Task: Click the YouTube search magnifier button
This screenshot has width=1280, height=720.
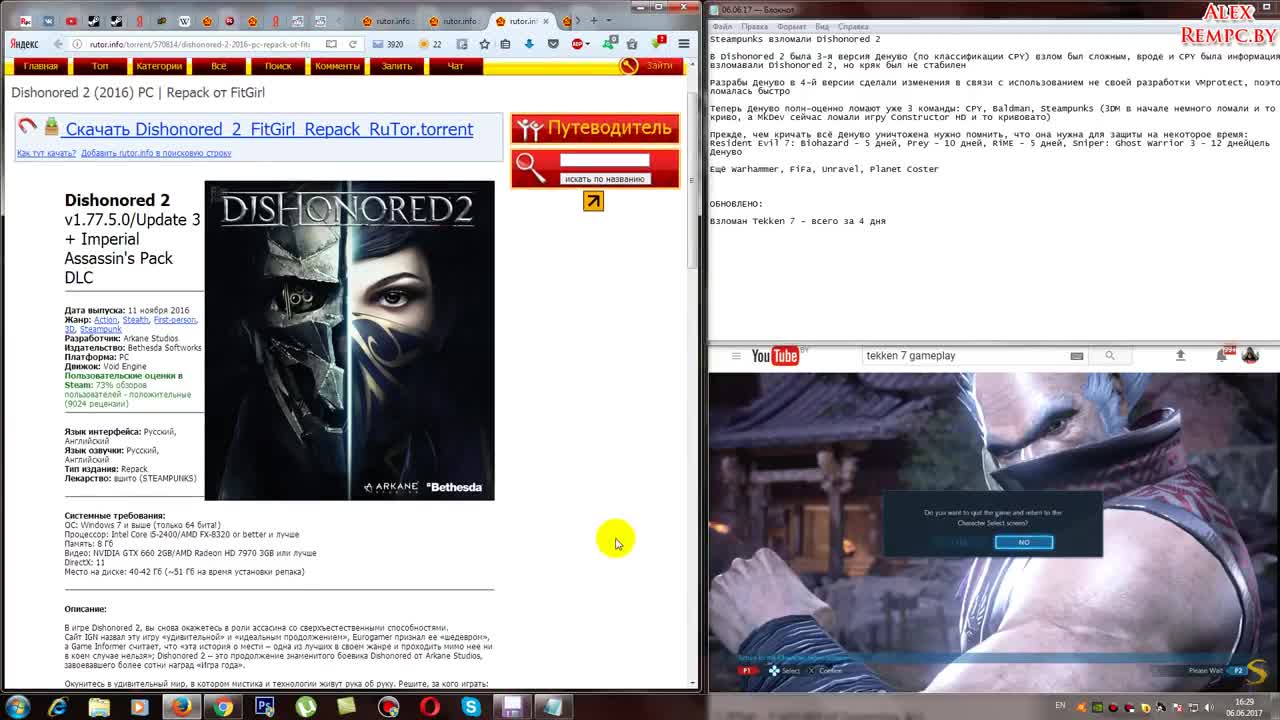Action: coord(1109,356)
